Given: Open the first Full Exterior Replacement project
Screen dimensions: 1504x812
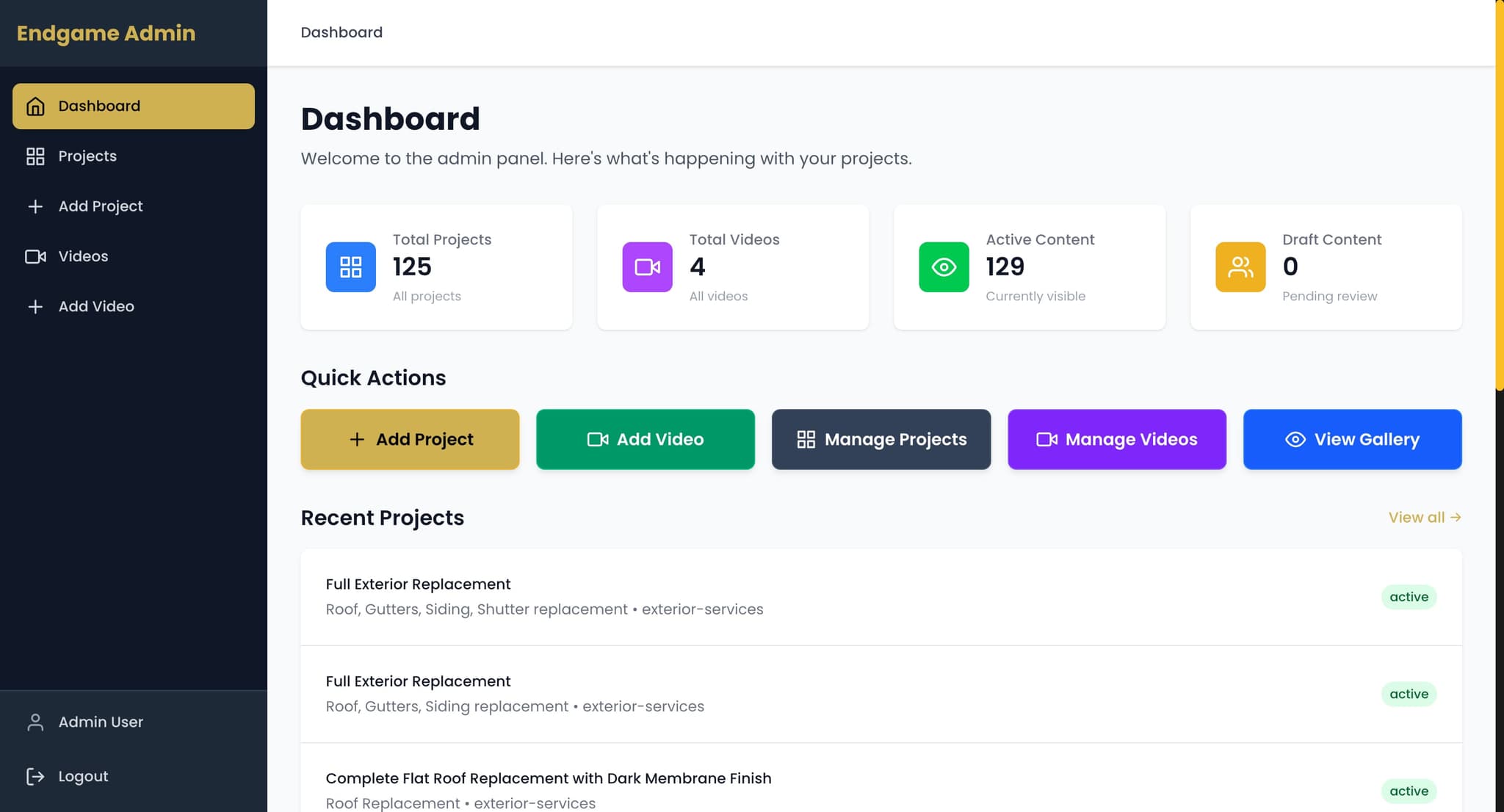Looking at the screenshot, I should coord(418,584).
